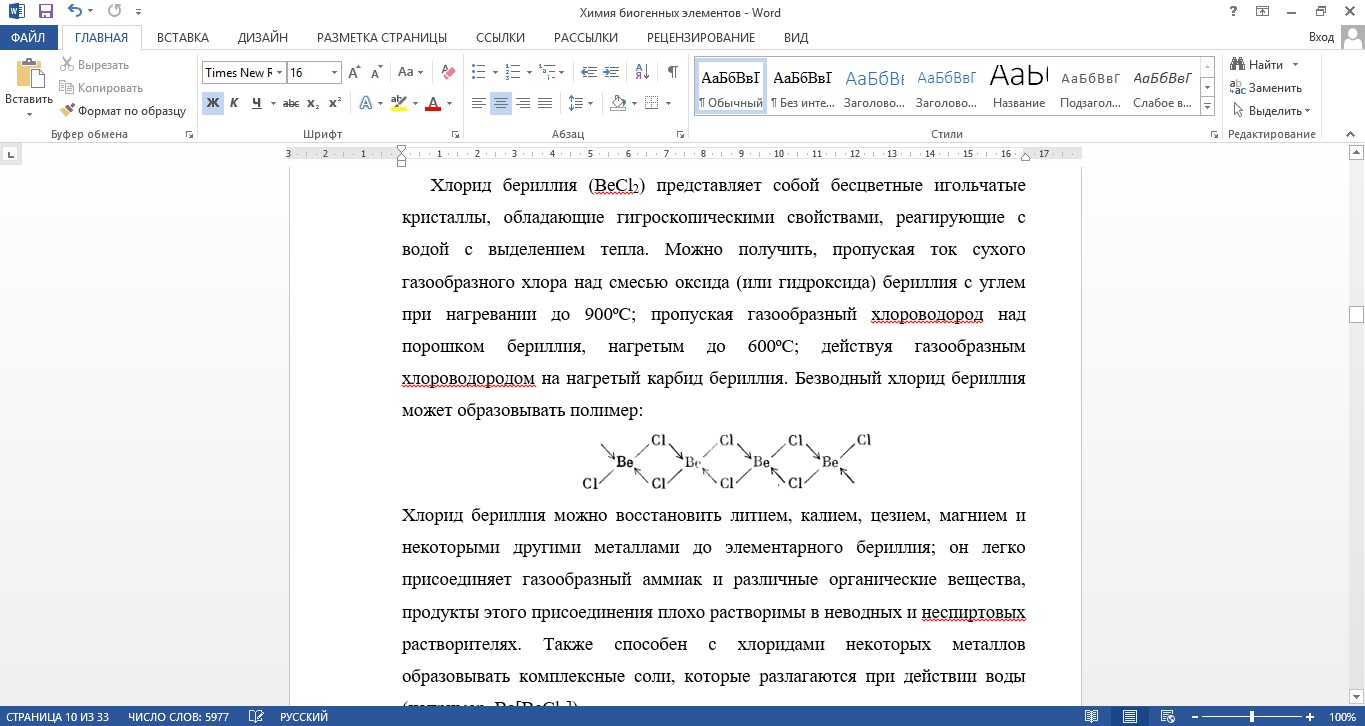Click the zoom slider in status bar
Screen dimensions: 1365x726
pyautogui.click(x=1252, y=717)
